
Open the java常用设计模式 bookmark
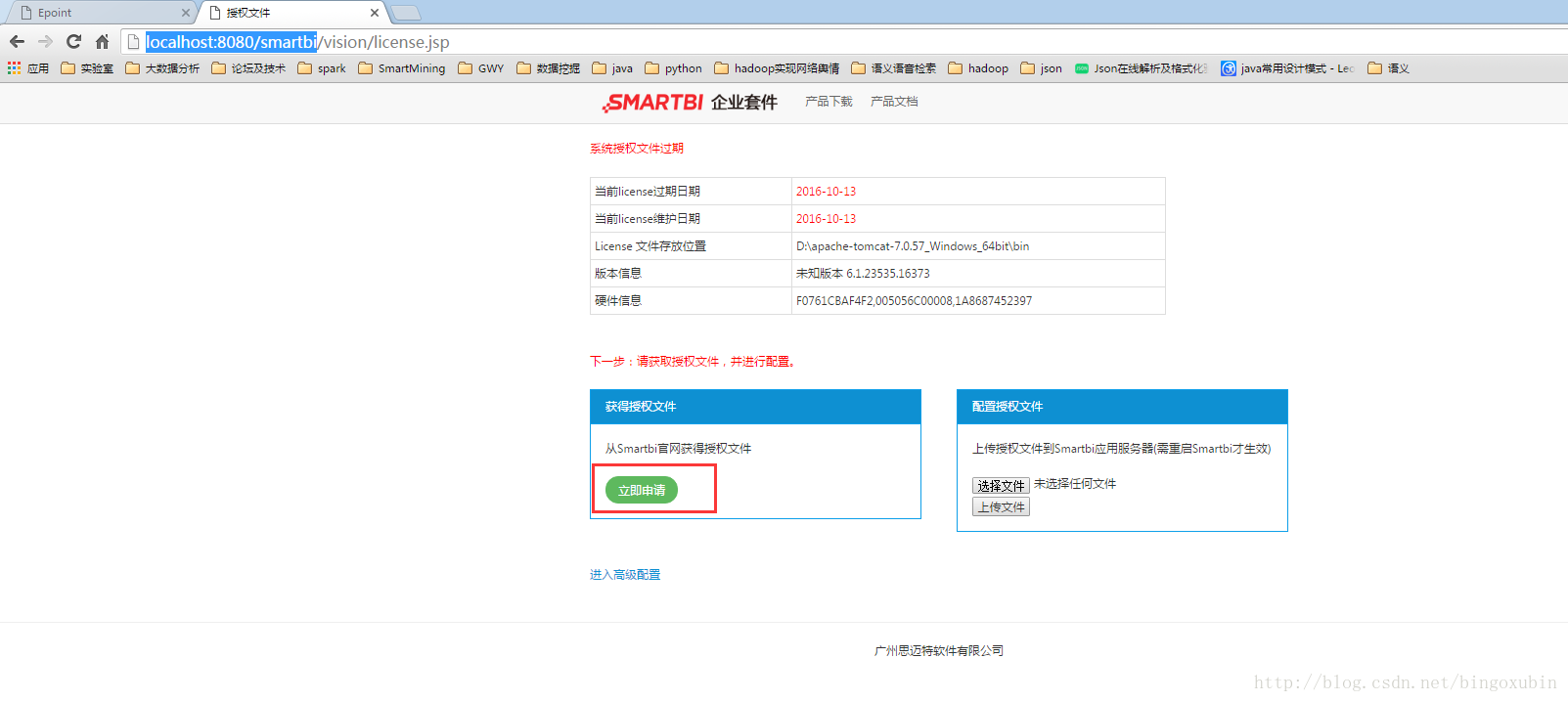pos(1288,68)
